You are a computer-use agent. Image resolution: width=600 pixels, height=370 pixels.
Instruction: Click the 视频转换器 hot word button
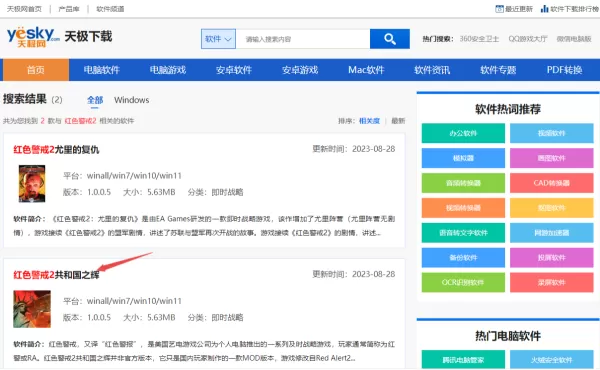pyautogui.click(x=463, y=208)
